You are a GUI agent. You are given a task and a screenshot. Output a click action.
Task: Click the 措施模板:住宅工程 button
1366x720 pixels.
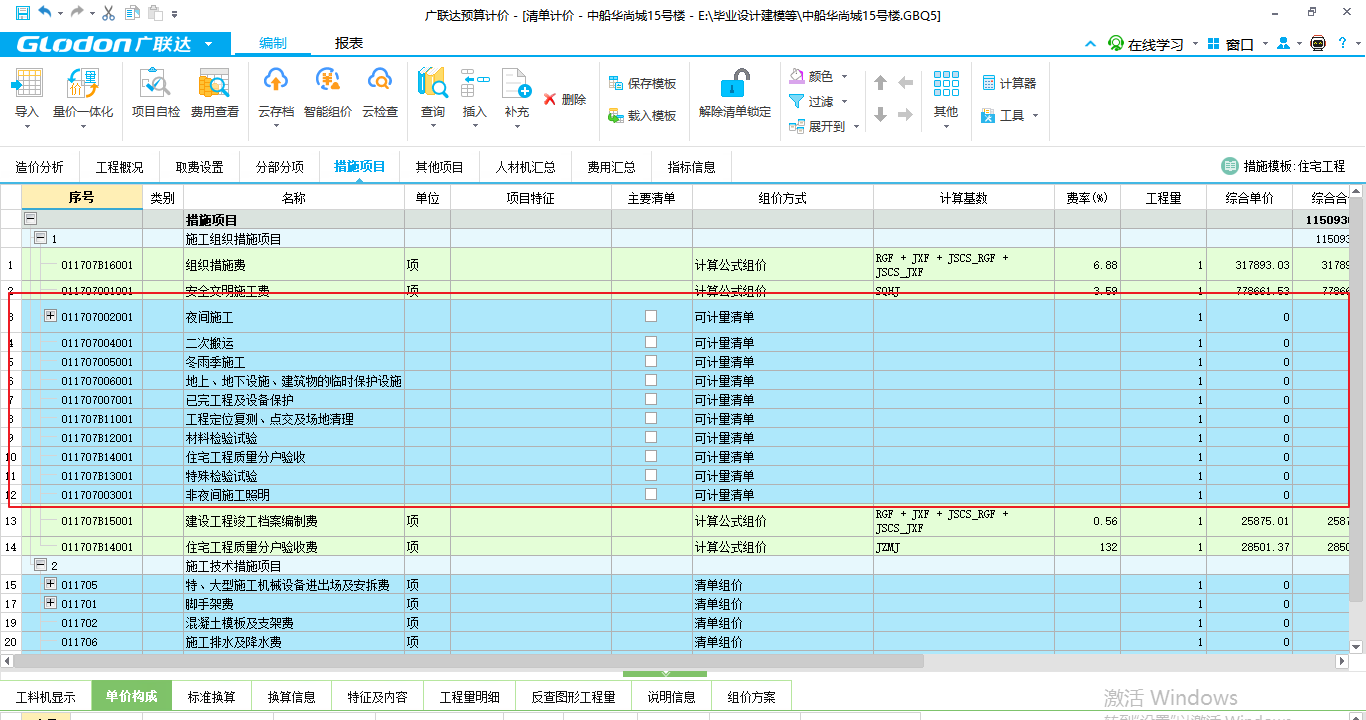coord(1284,166)
